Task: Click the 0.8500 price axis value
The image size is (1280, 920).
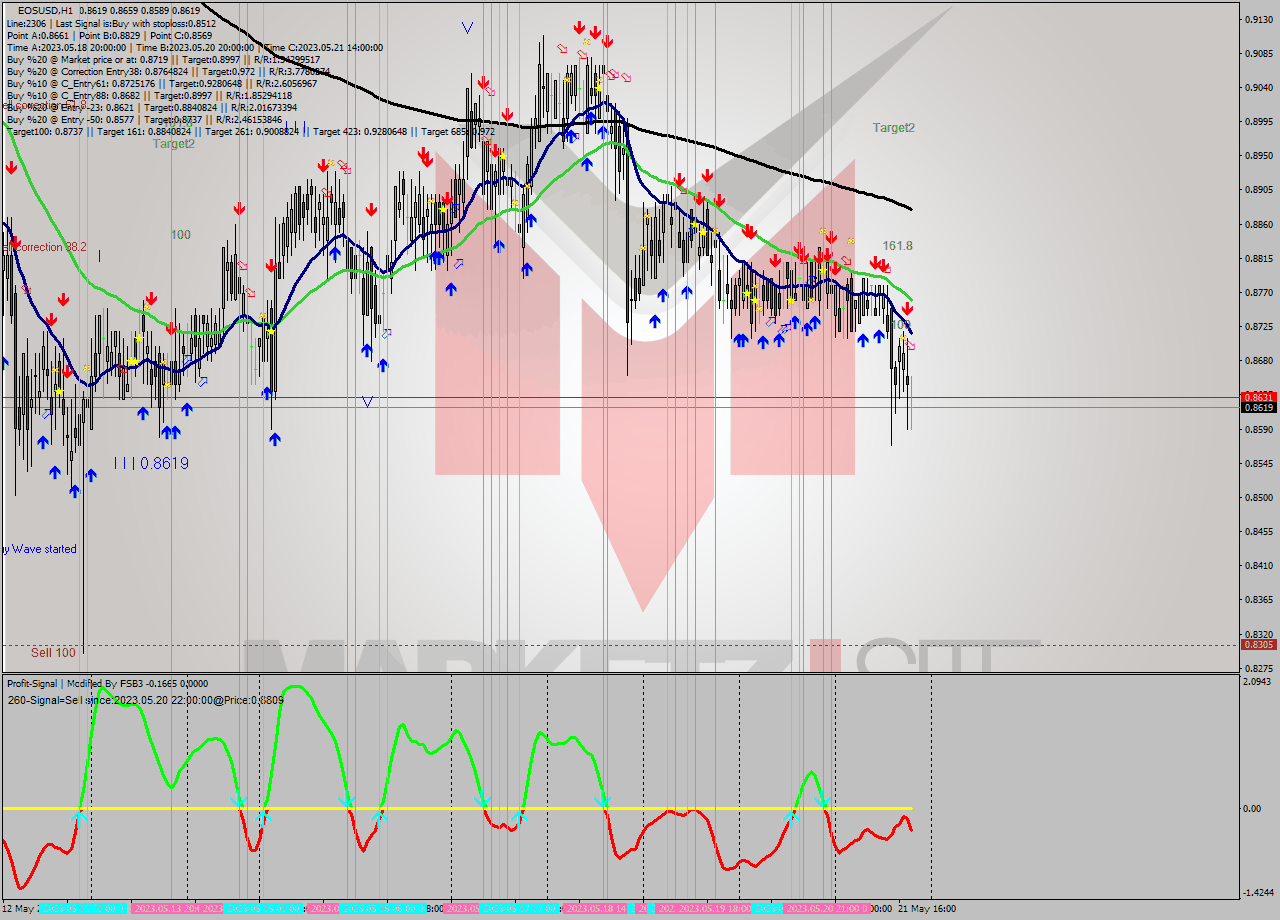Action: 1258,497
